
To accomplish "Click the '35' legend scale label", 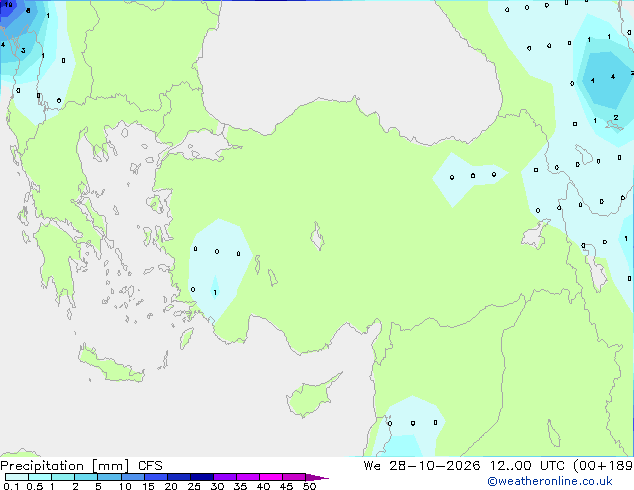I will coord(240,486).
